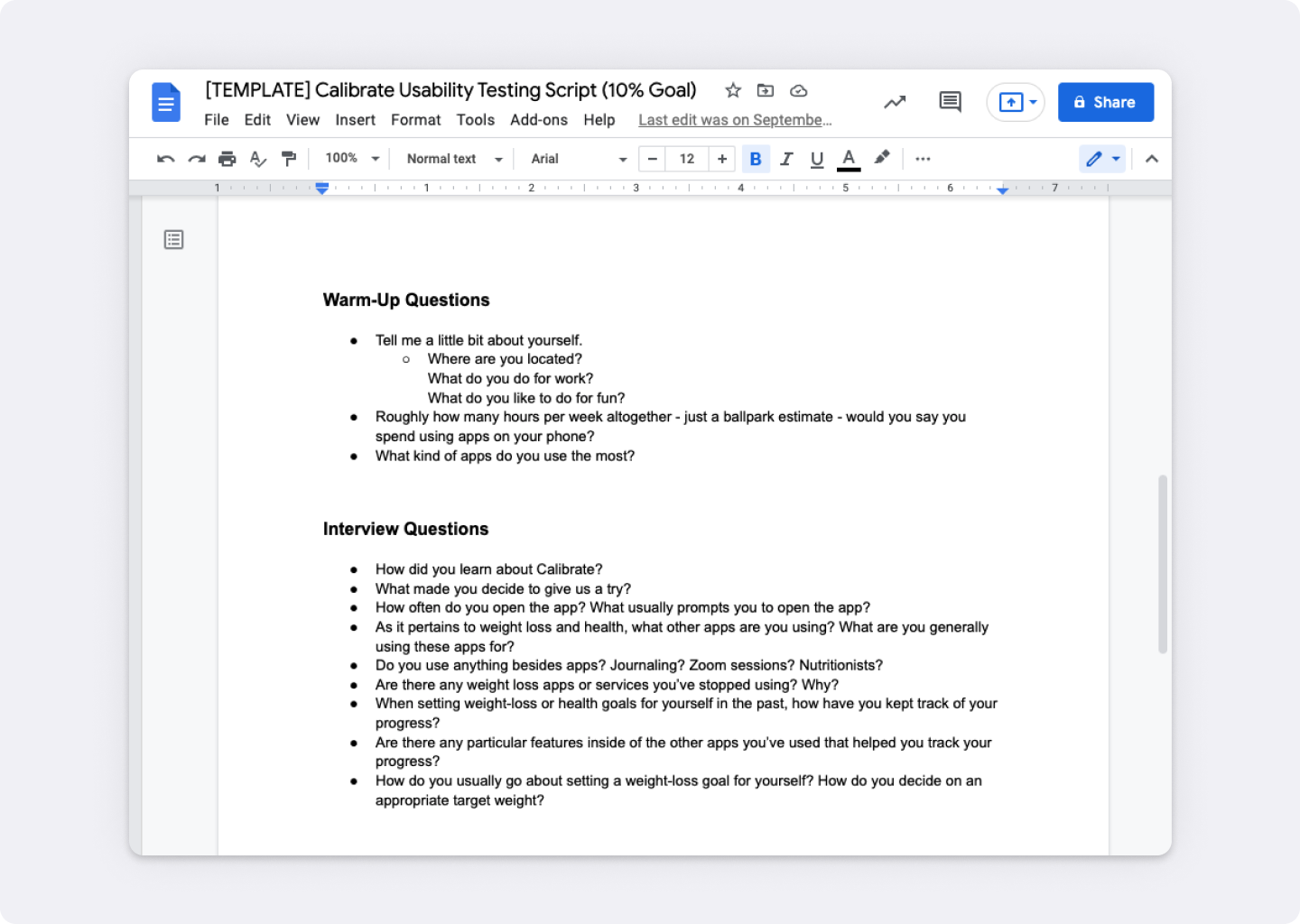Print the document
Image resolution: width=1300 pixels, height=924 pixels.
click(227, 159)
